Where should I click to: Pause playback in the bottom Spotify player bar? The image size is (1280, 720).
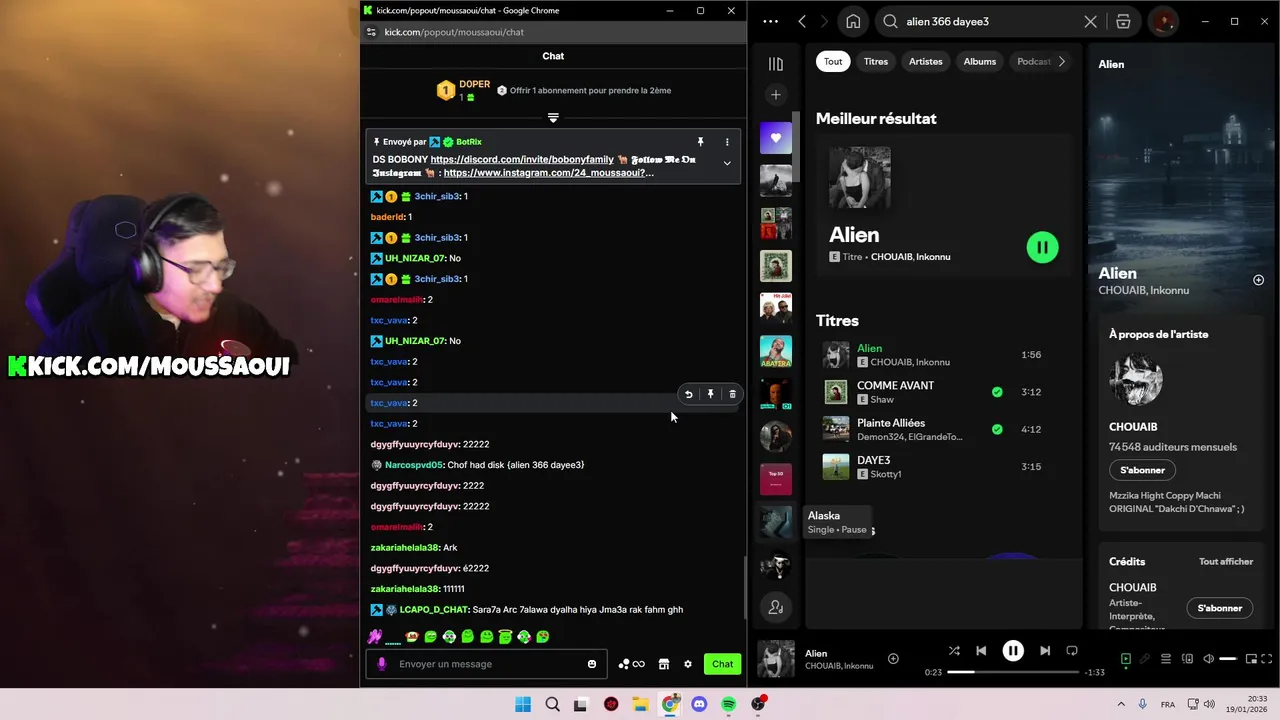pyautogui.click(x=1013, y=650)
